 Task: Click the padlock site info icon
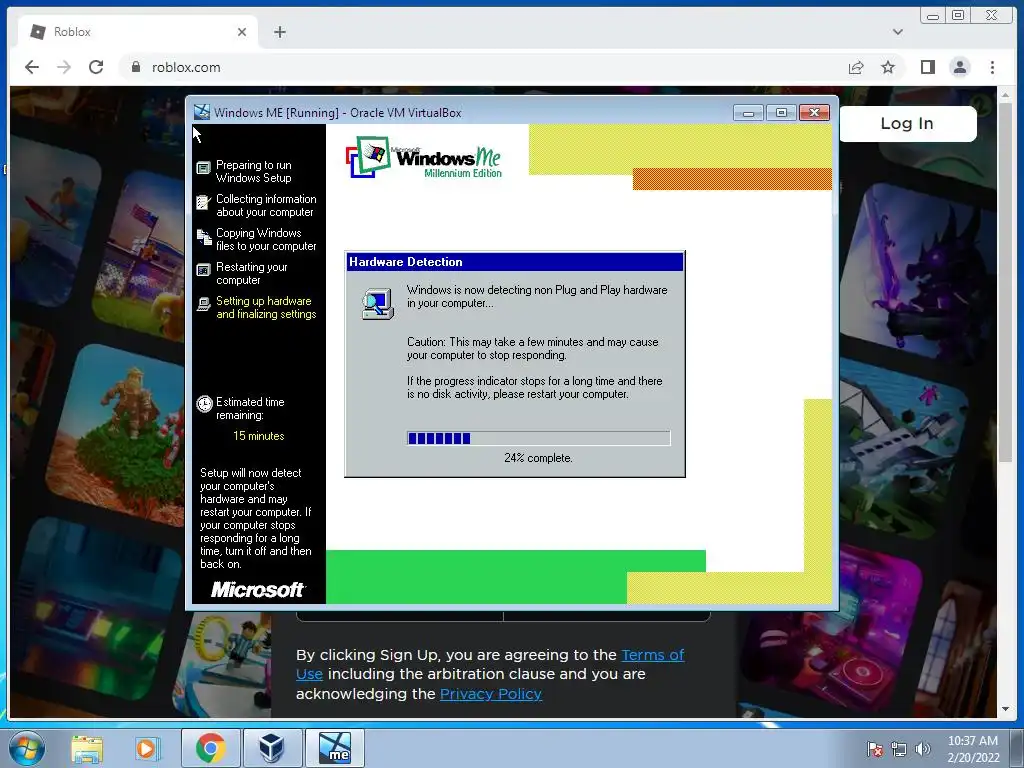click(x=136, y=67)
